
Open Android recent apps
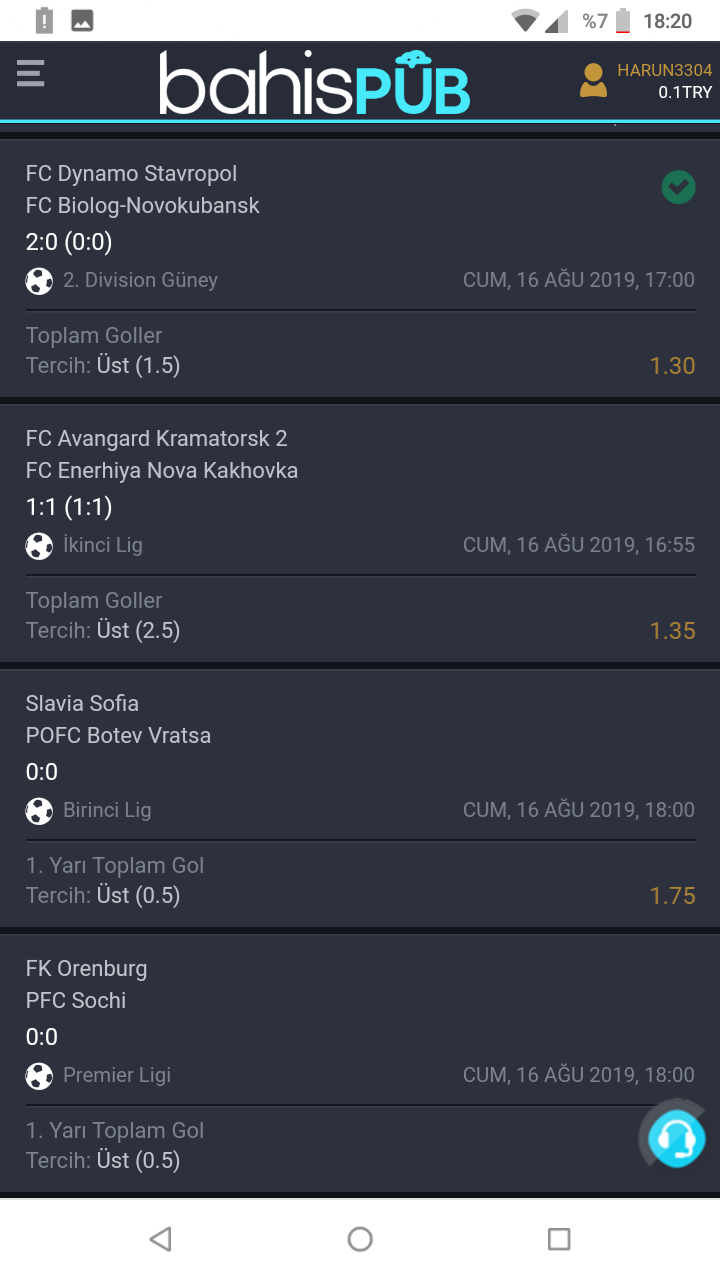tap(559, 1240)
